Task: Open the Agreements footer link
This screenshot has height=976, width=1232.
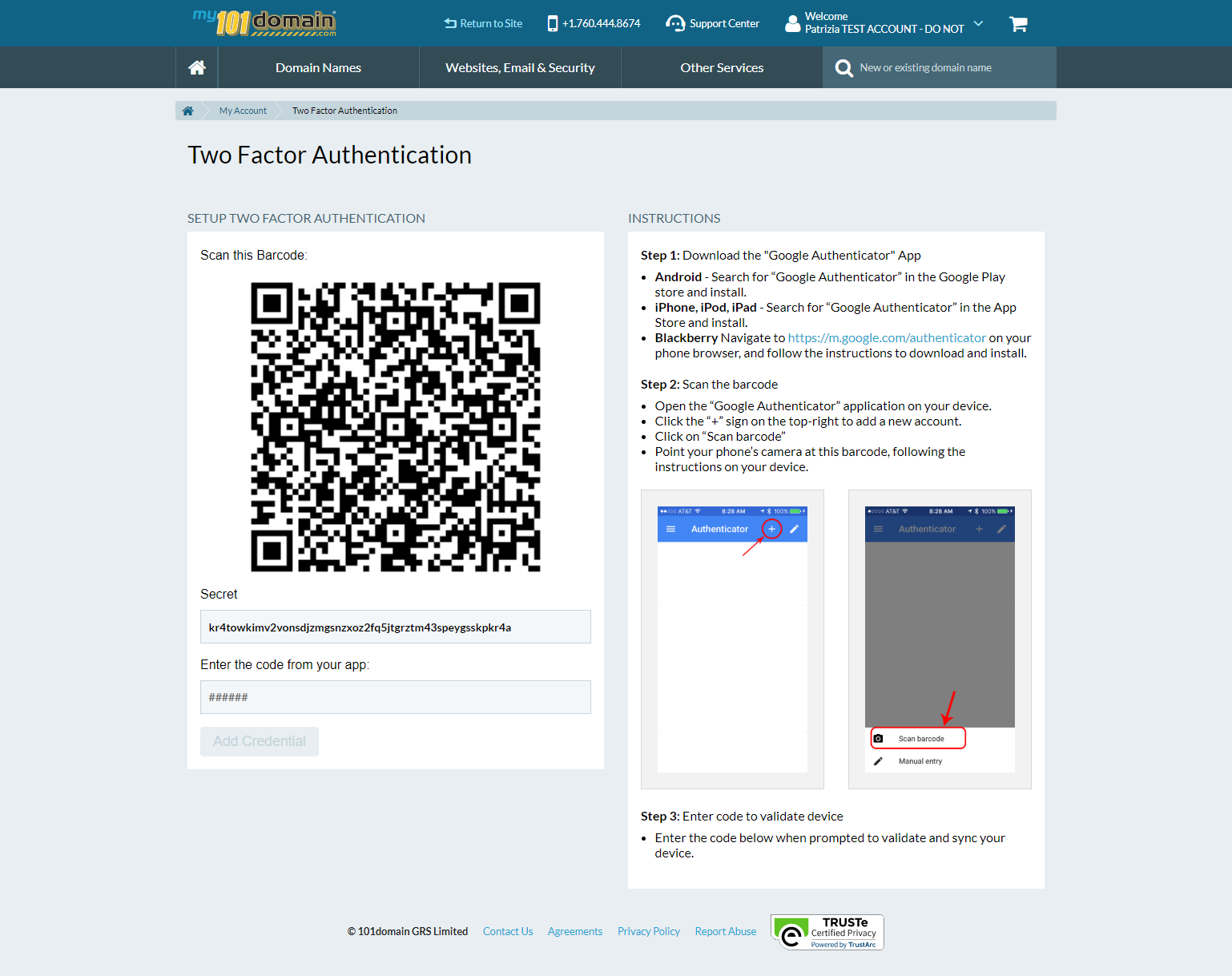Action: pyautogui.click(x=575, y=931)
